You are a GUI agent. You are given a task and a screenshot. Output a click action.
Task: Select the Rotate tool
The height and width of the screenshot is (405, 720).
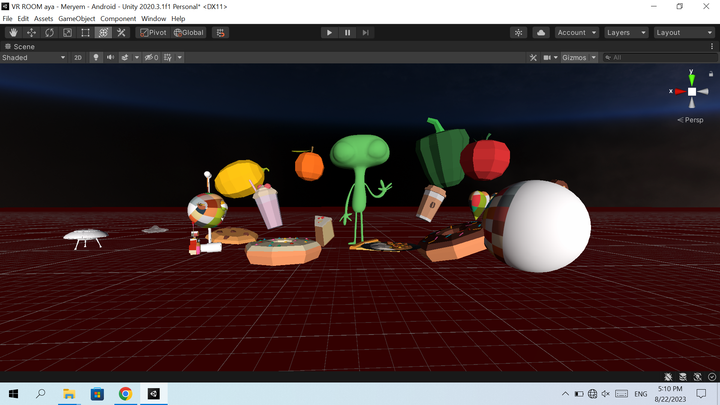tap(49, 32)
